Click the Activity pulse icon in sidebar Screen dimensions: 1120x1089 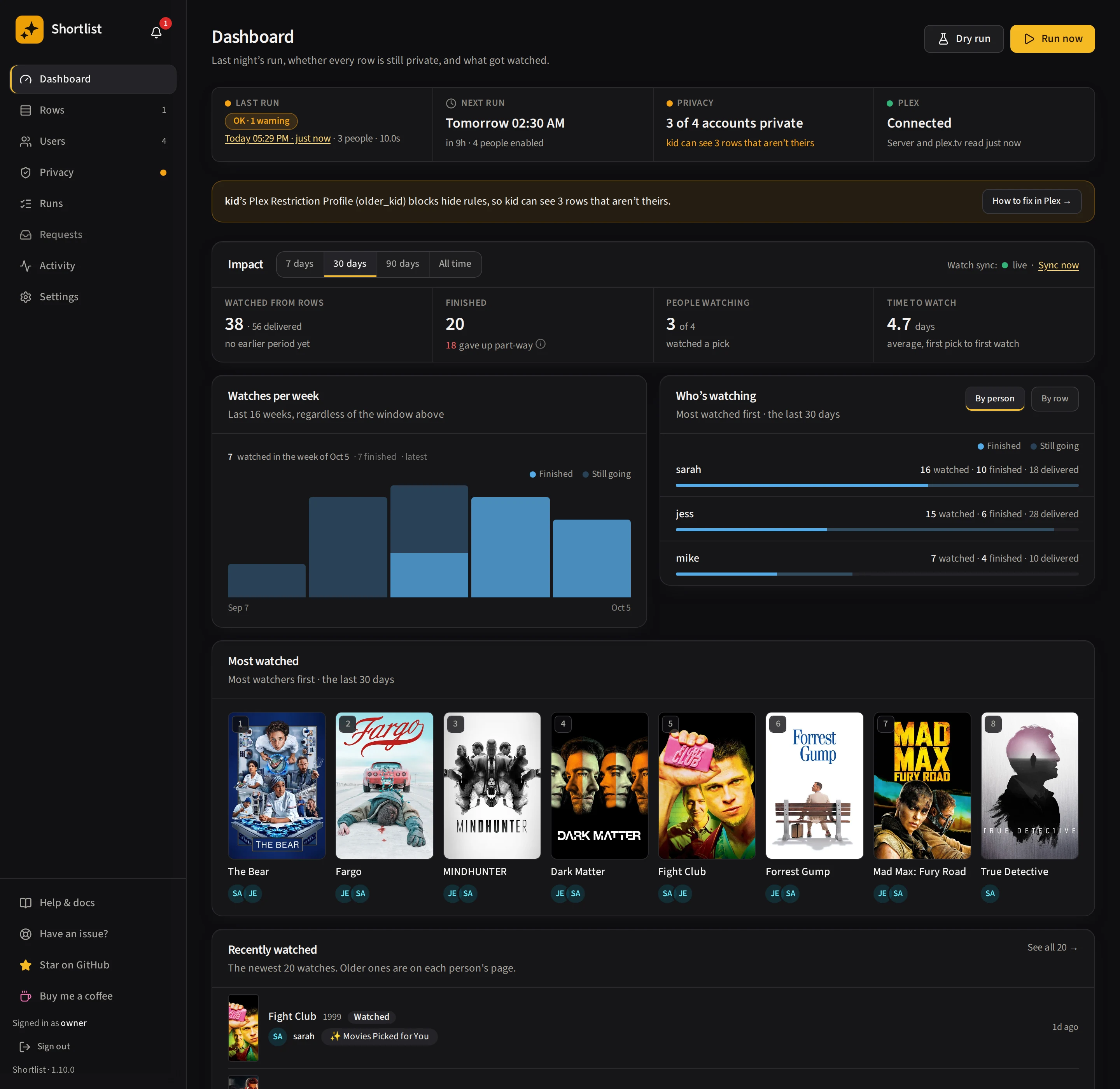click(x=26, y=266)
